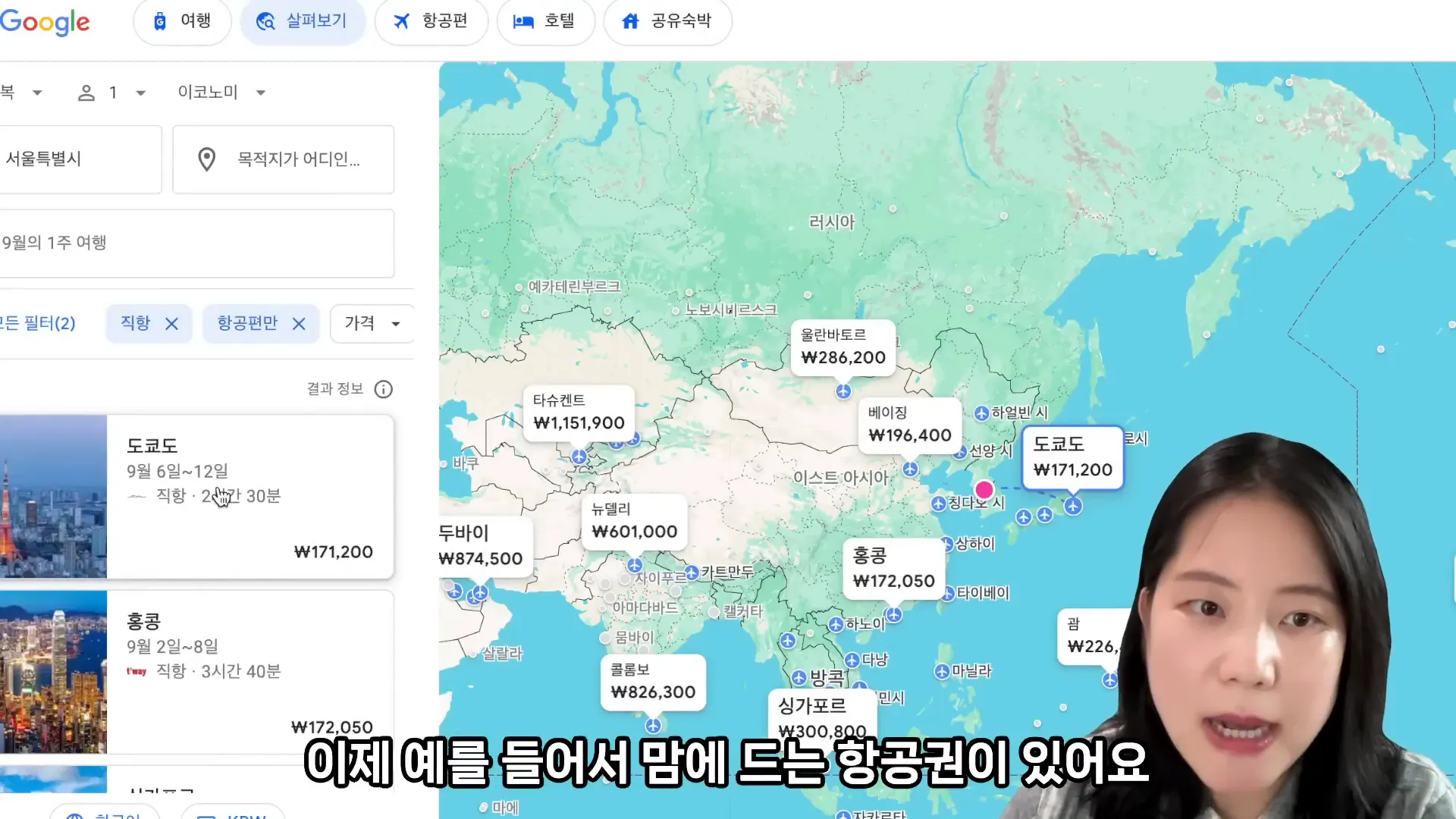Expand the passenger count dropdown
This screenshot has height=819, width=1456.
(140, 93)
